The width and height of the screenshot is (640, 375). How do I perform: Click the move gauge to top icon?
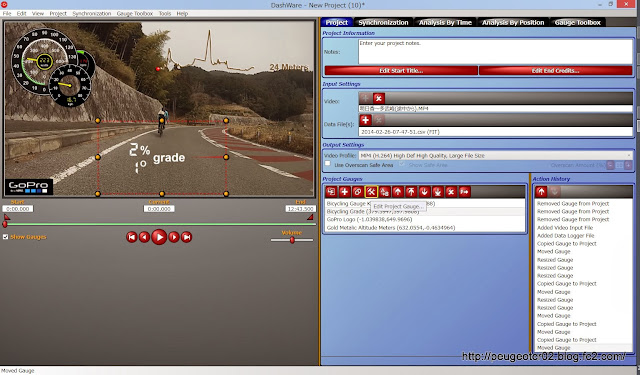(x=411, y=192)
